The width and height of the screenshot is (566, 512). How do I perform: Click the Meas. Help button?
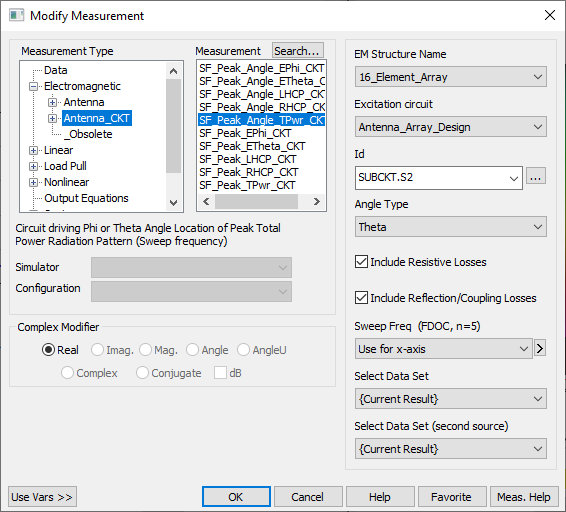[524, 497]
